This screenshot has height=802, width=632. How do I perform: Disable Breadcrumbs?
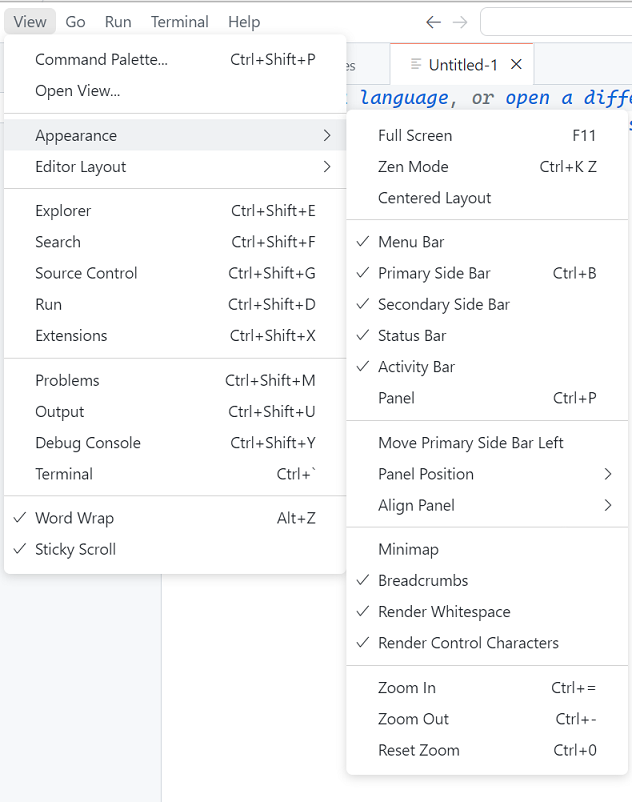pyautogui.click(x=420, y=580)
